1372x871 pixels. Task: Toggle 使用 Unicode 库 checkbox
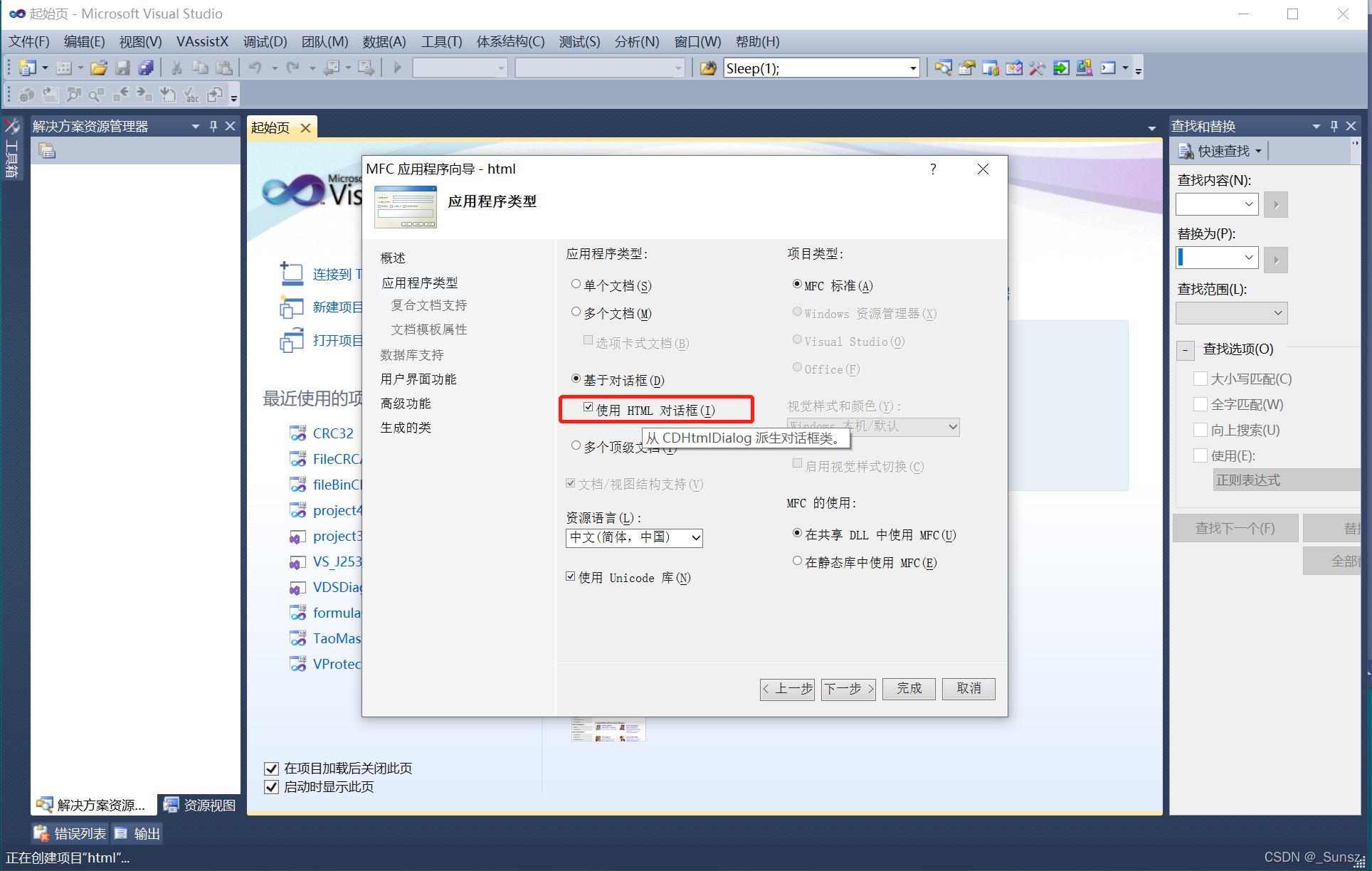coord(571,577)
